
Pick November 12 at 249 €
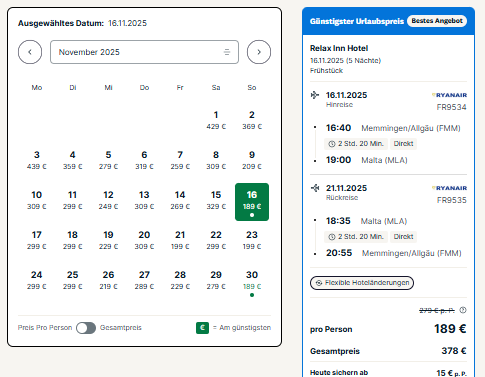coord(108,200)
